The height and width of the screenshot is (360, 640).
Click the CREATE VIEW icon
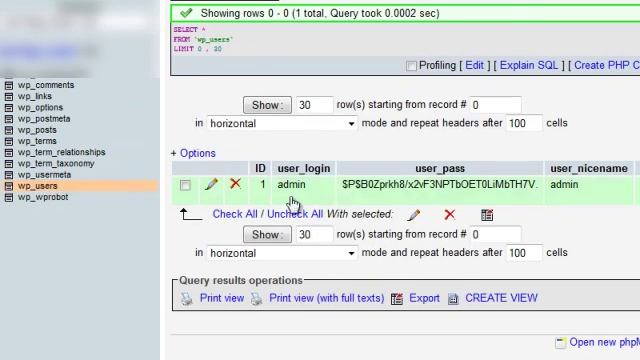453,299
